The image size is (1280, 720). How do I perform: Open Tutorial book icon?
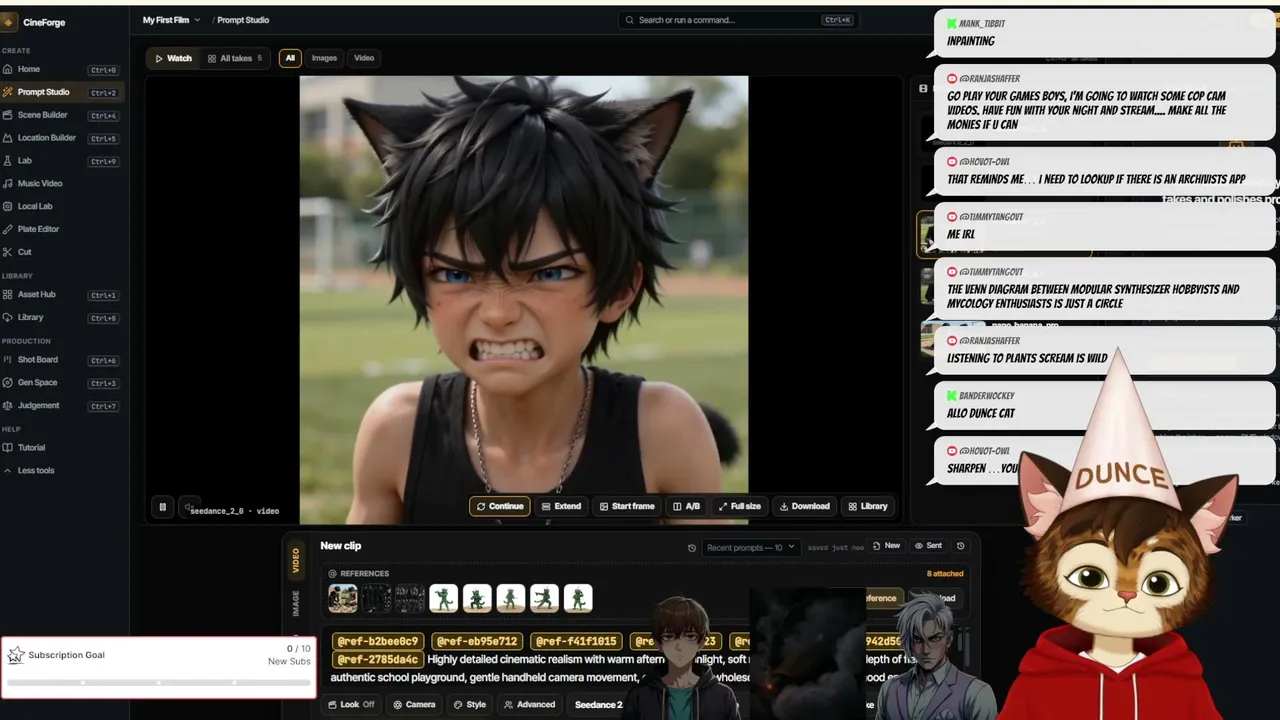click(x=8, y=448)
